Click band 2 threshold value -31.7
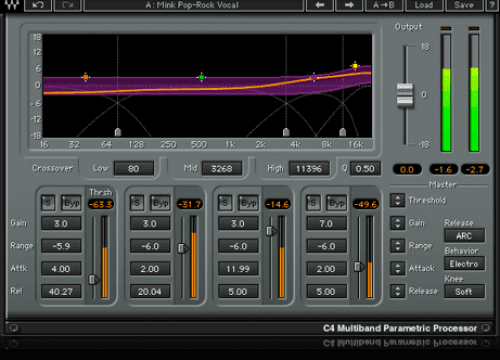Image resolution: width=500 pixels, height=360 pixels. [x=189, y=204]
